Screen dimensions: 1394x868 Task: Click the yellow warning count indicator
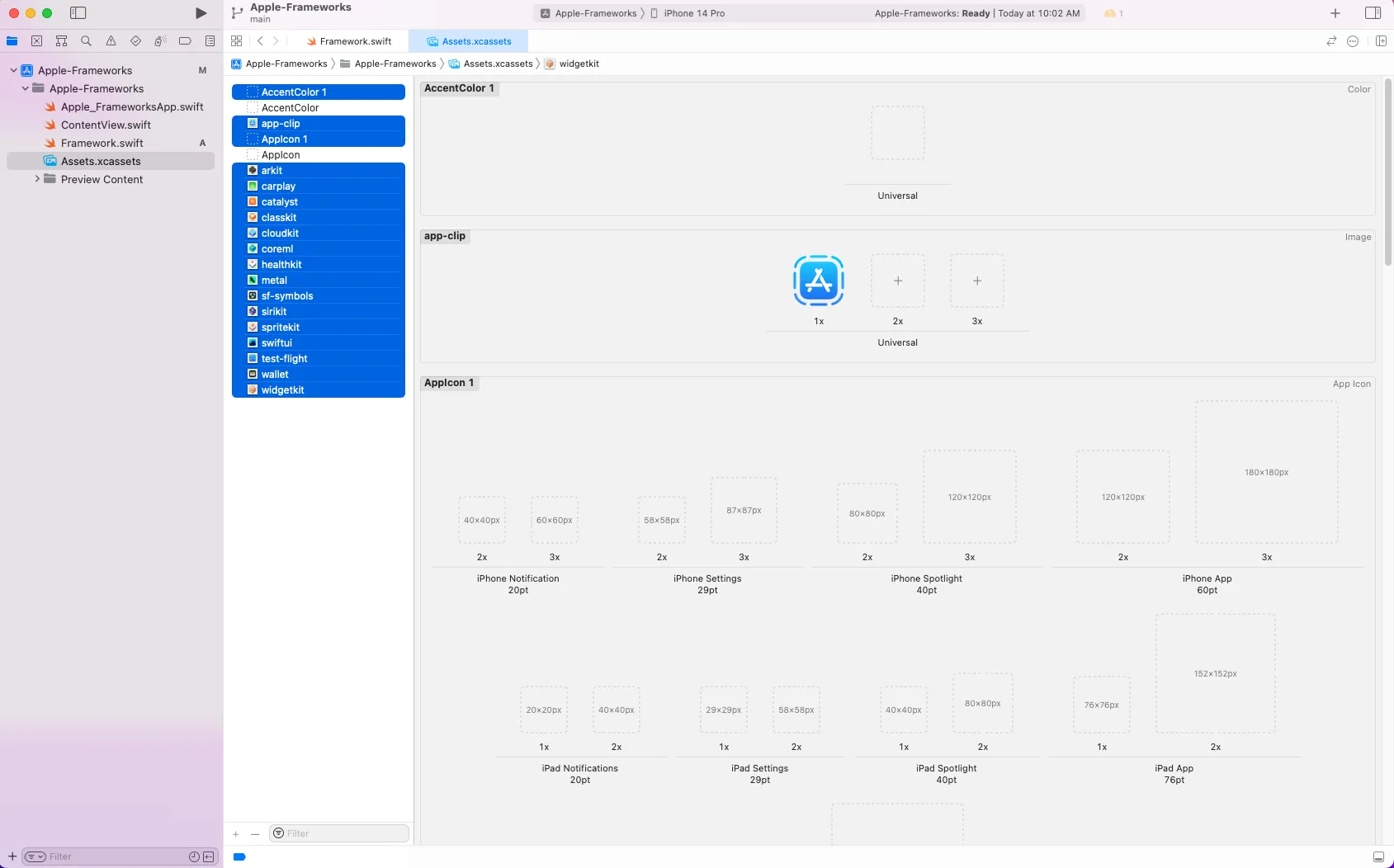click(1114, 13)
